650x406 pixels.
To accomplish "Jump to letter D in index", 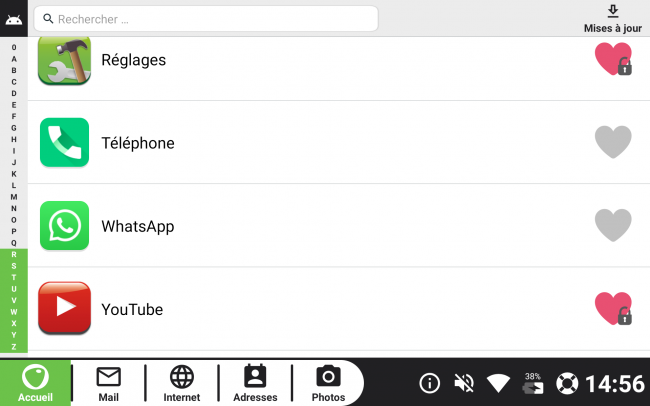I will pyautogui.click(x=14, y=93).
